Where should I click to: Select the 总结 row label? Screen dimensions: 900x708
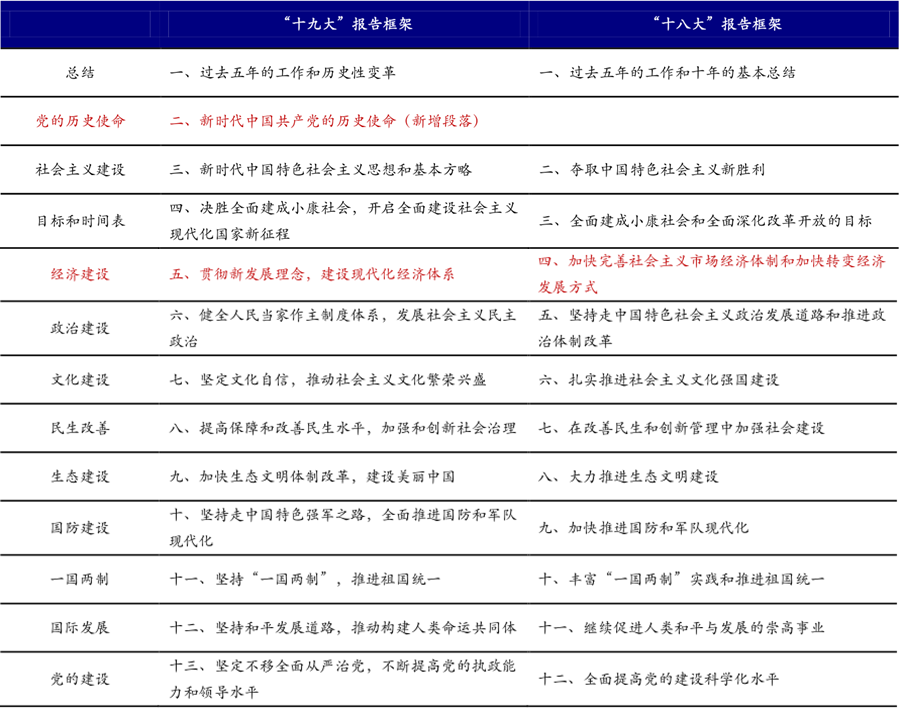pos(80,73)
